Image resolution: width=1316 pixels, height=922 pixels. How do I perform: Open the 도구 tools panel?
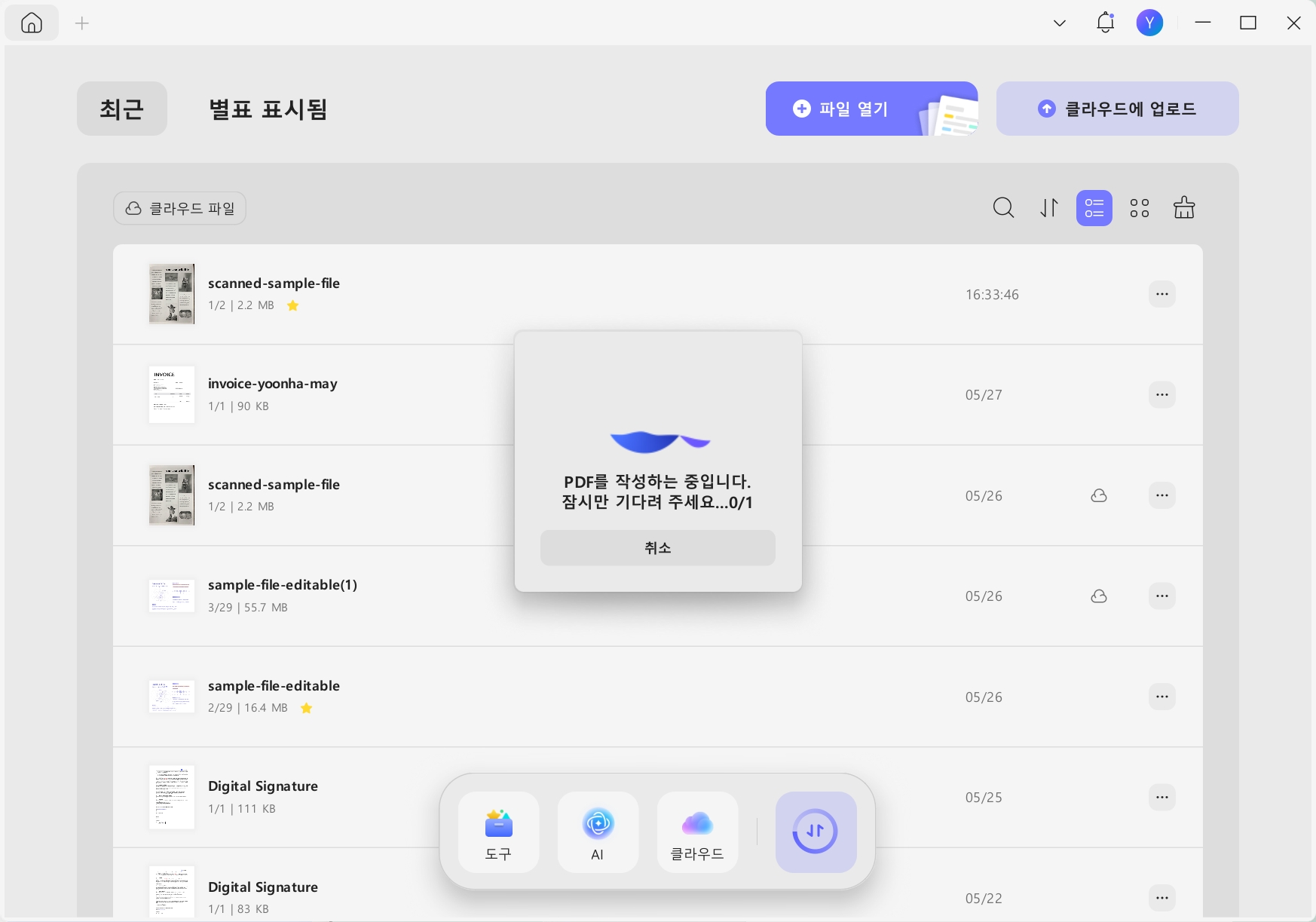tap(498, 832)
